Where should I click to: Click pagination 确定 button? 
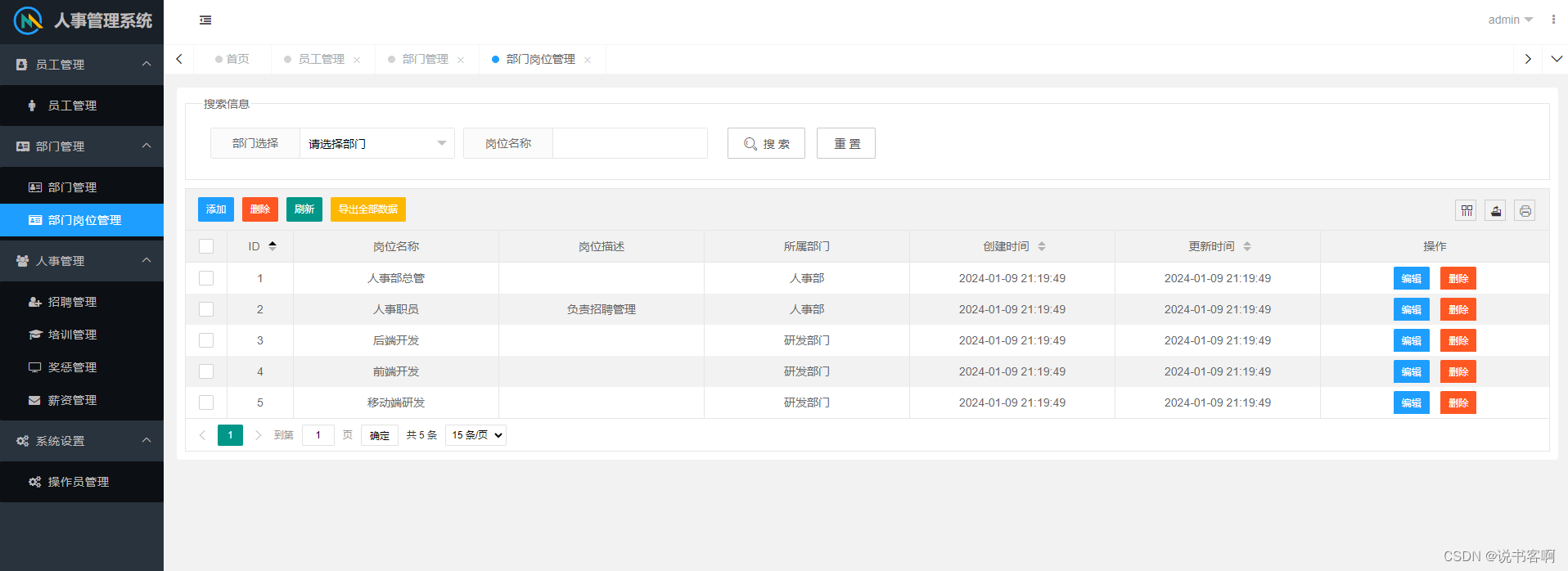pyautogui.click(x=380, y=435)
